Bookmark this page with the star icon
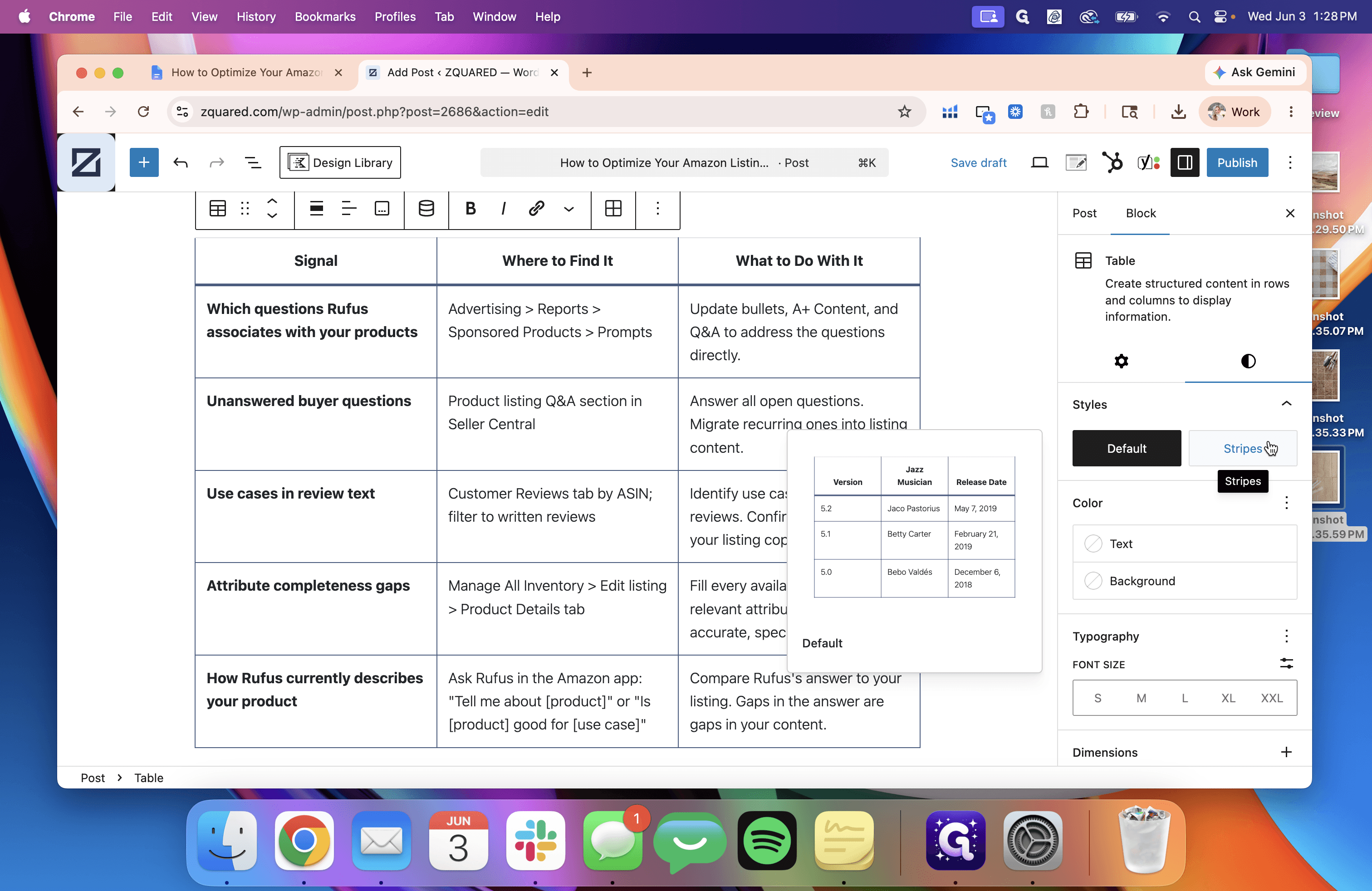Image resolution: width=1372 pixels, height=891 pixels. [905, 111]
